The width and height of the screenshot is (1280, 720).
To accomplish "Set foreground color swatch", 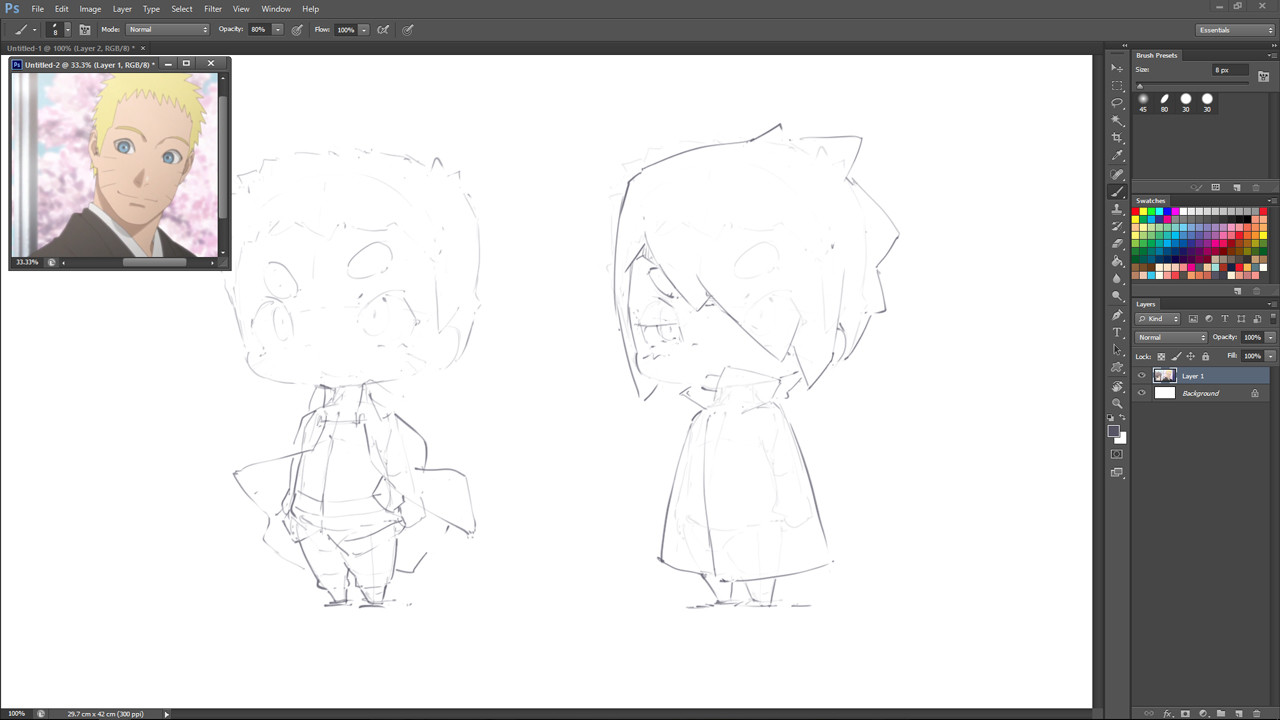I will pyautogui.click(x=1114, y=431).
